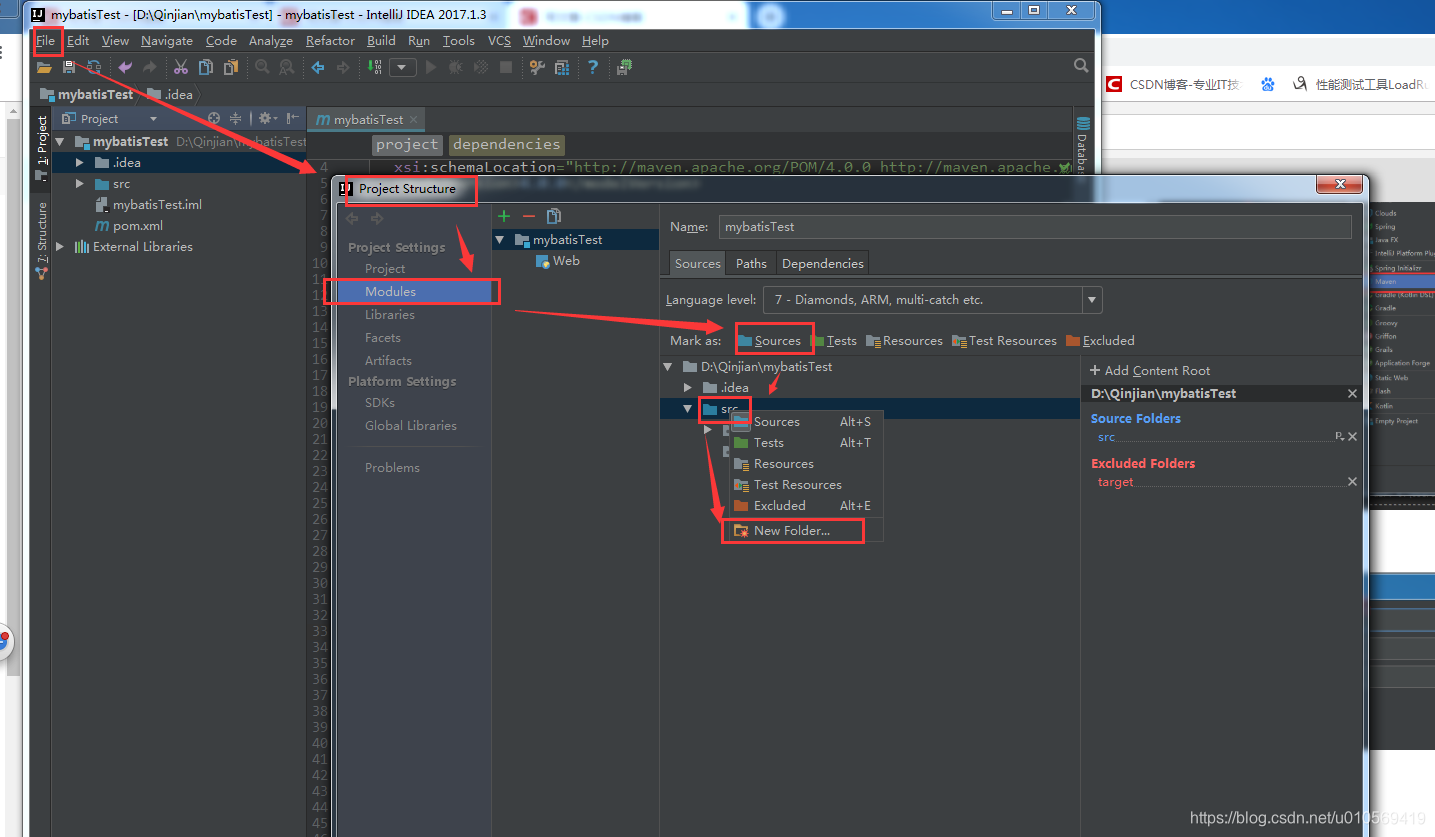Open the Refactor menu
Image resolution: width=1435 pixels, height=837 pixels.
pyautogui.click(x=330, y=41)
